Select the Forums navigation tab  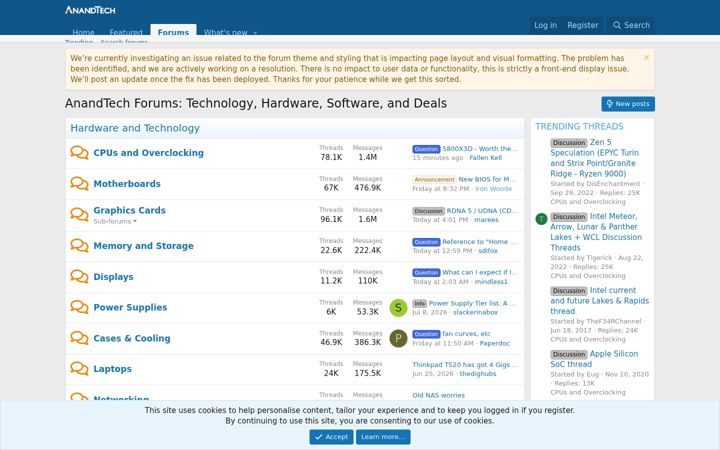coord(173,32)
